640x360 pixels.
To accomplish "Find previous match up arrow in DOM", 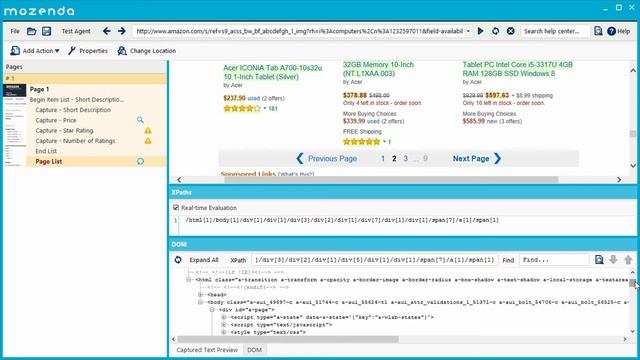I will click(628, 260).
